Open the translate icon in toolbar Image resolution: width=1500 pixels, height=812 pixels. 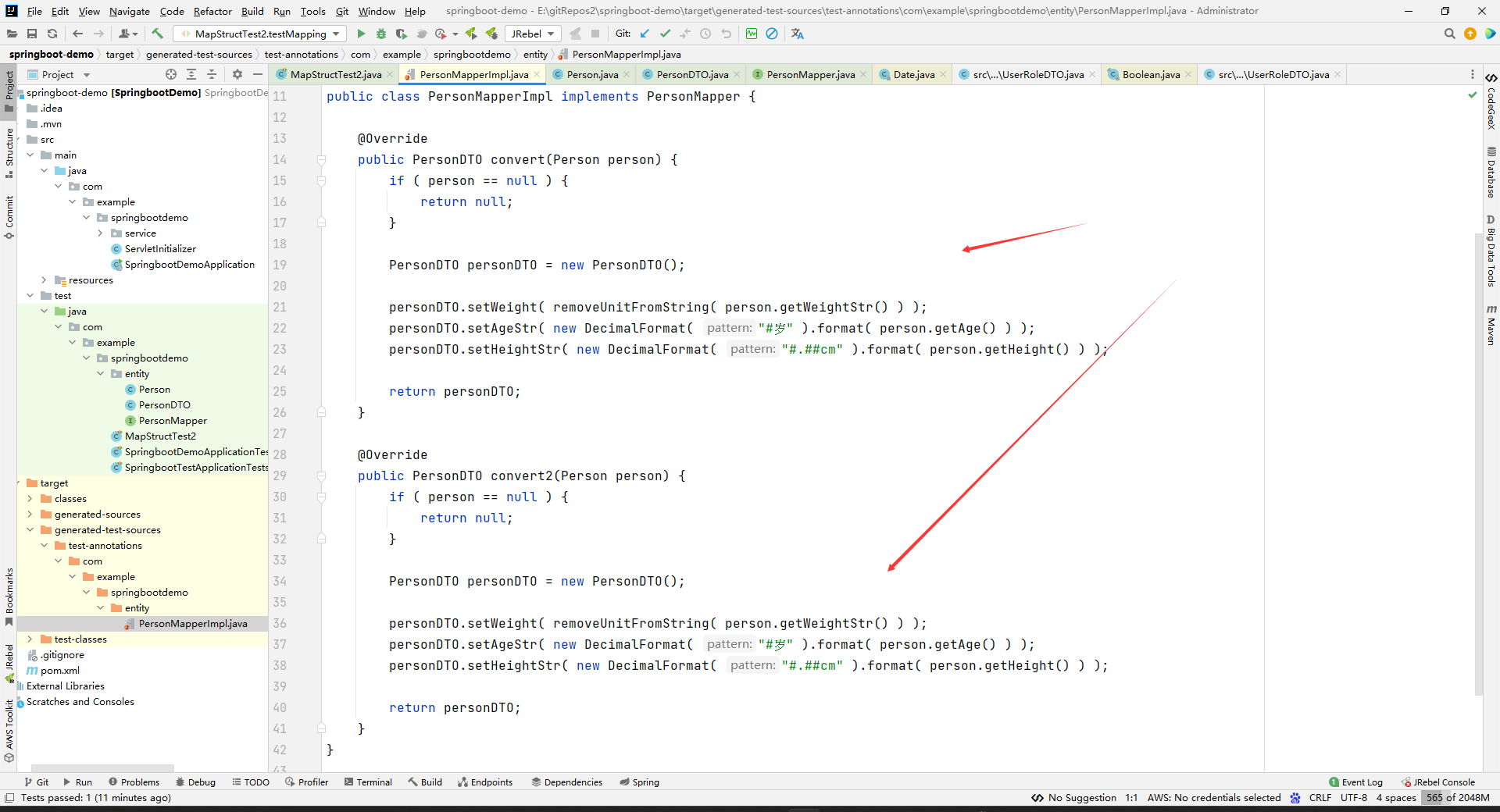[797, 34]
